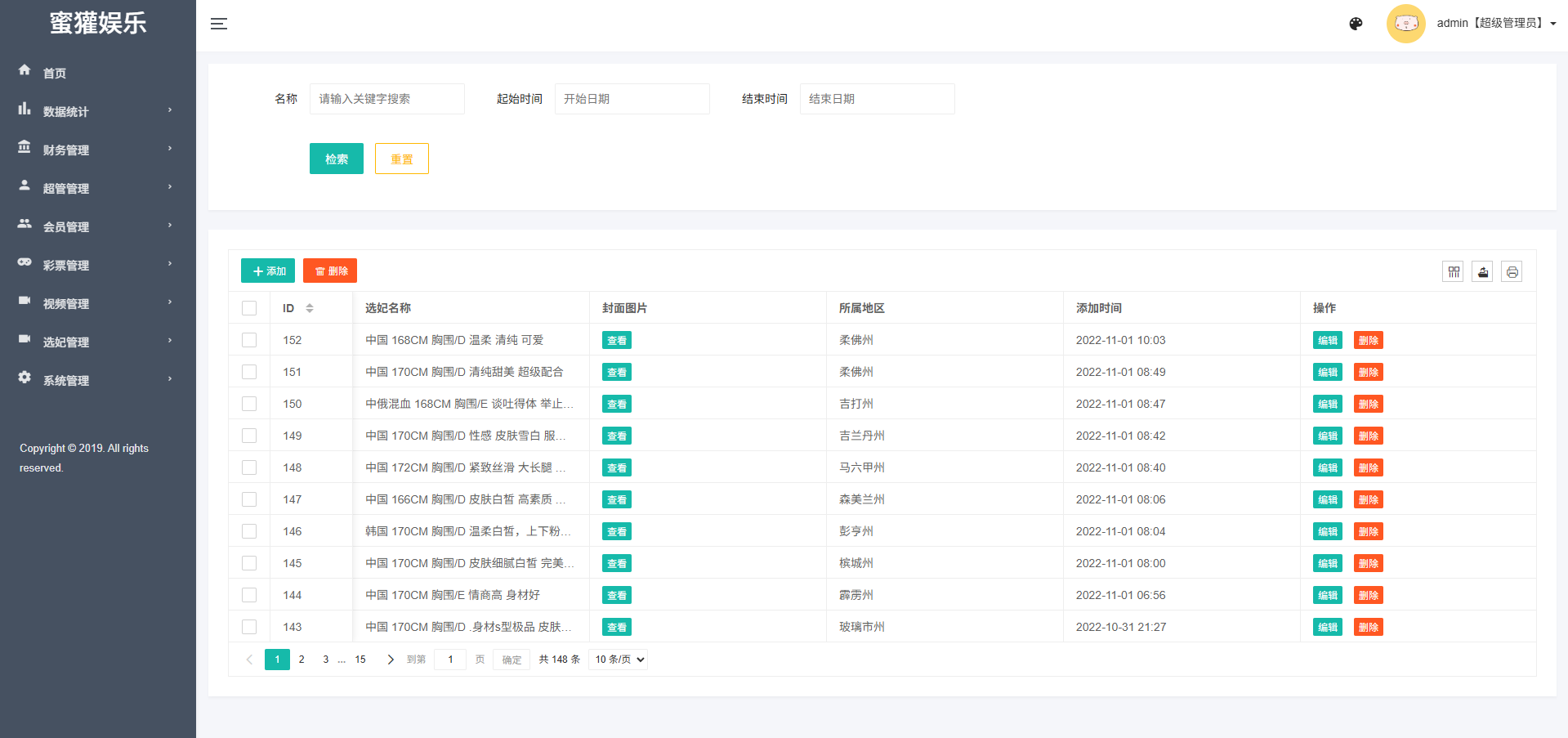Check the row with ID 151
The image size is (1568, 738).
point(249,372)
